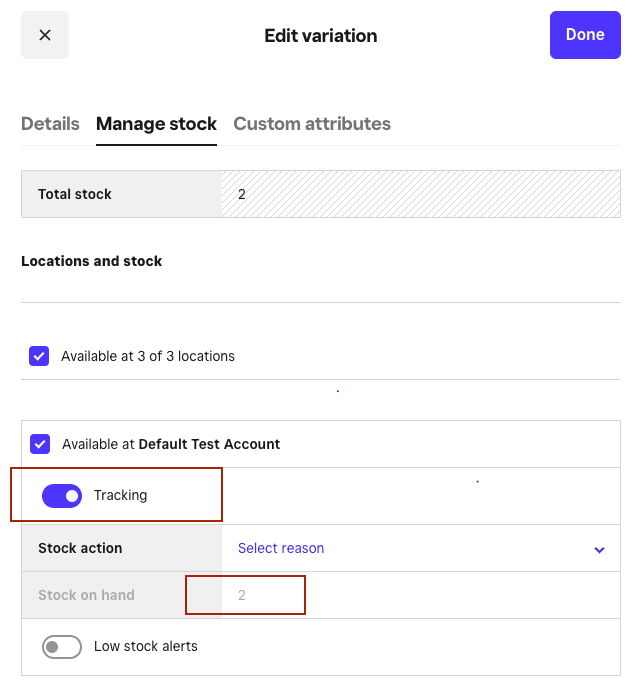641x697 pixels.
Task: Click the Locations and stock heading
Action: click(91, 261)
